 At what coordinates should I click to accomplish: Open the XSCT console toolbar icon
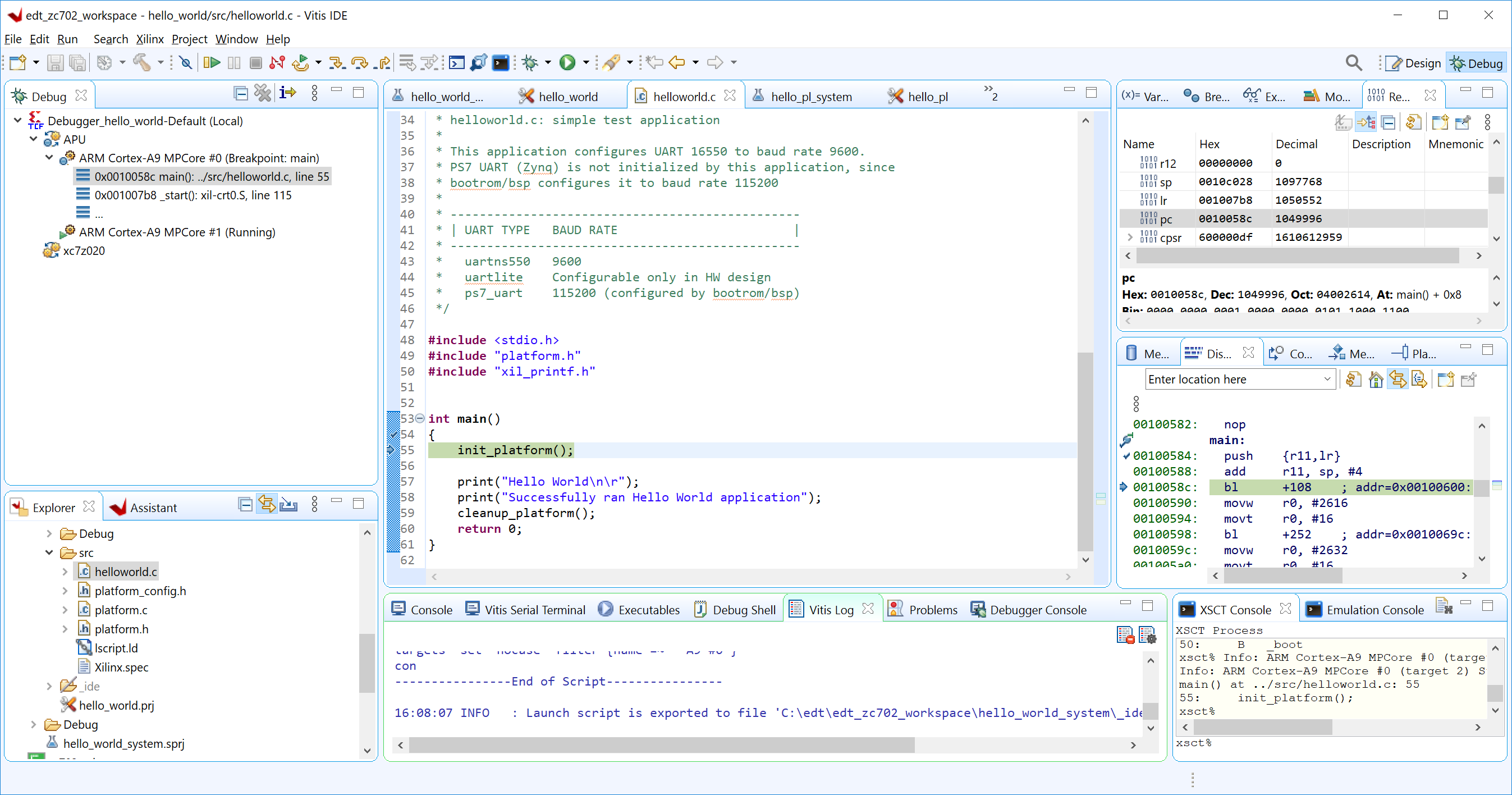[x=501, y=62]
